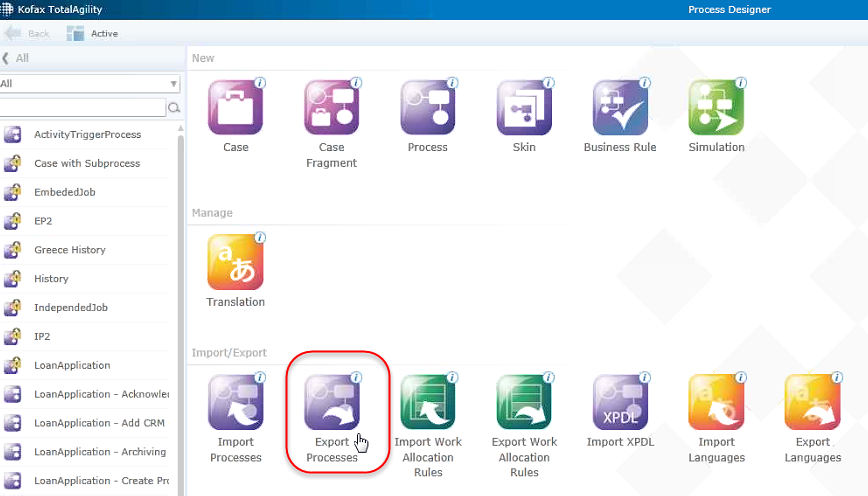Select the Import Processes icon
This screenshot has width=868, height=496.
click(x=236, y=403)
